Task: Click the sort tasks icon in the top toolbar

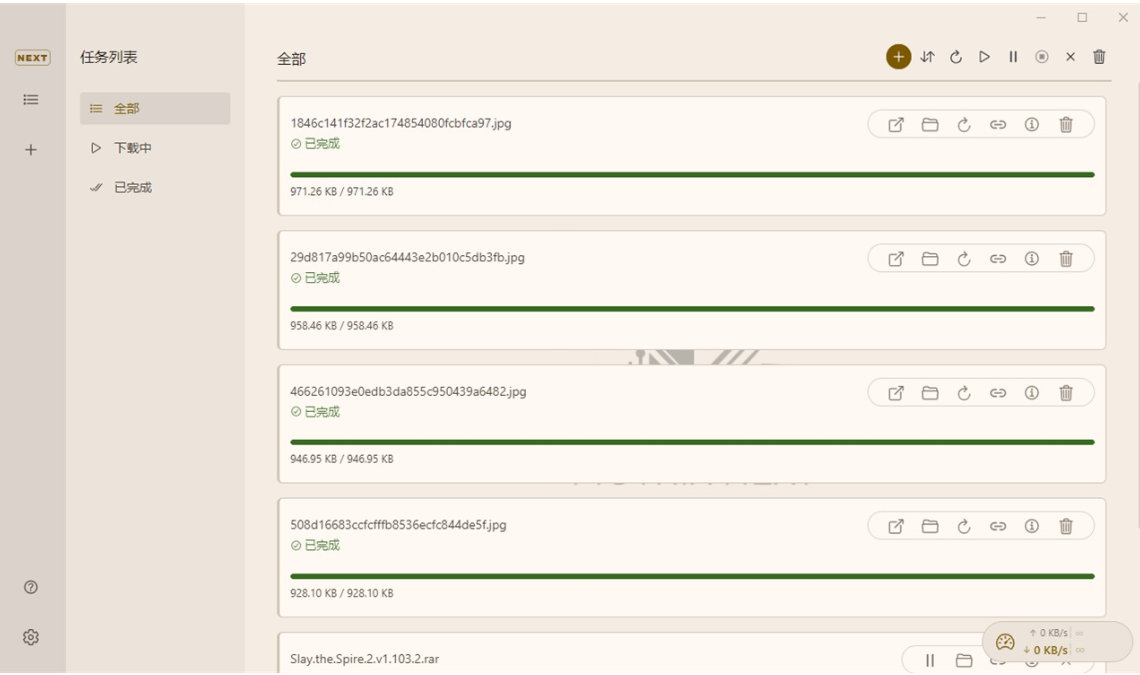Action: (927, 57)
